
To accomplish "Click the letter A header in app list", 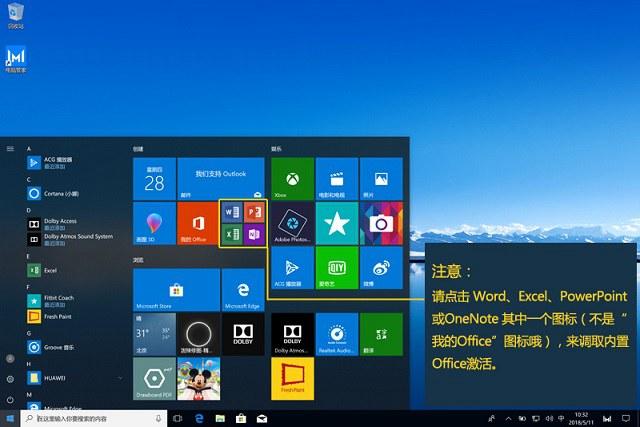I will pyautogui.click(x=29, y=149).
